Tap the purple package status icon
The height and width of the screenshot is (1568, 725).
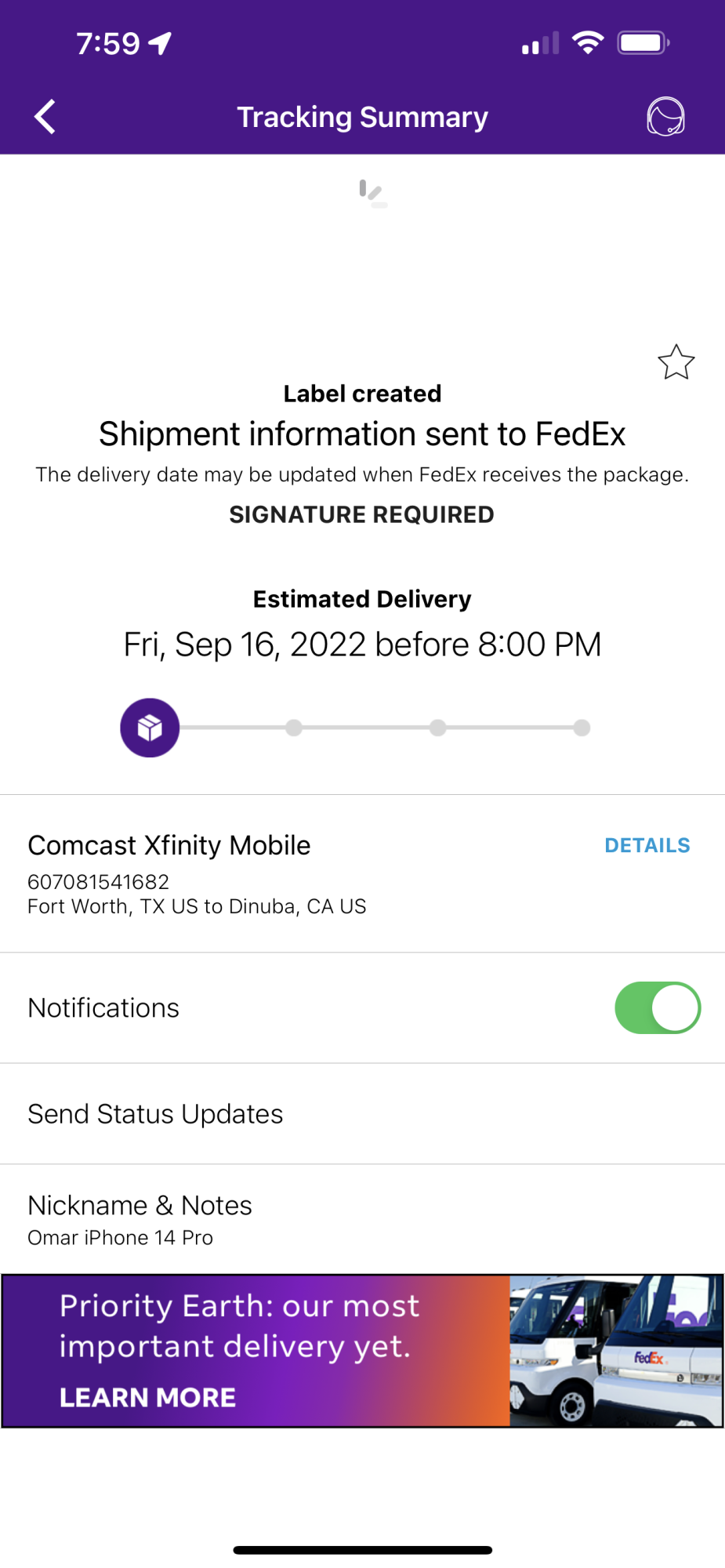coord(150,728)
